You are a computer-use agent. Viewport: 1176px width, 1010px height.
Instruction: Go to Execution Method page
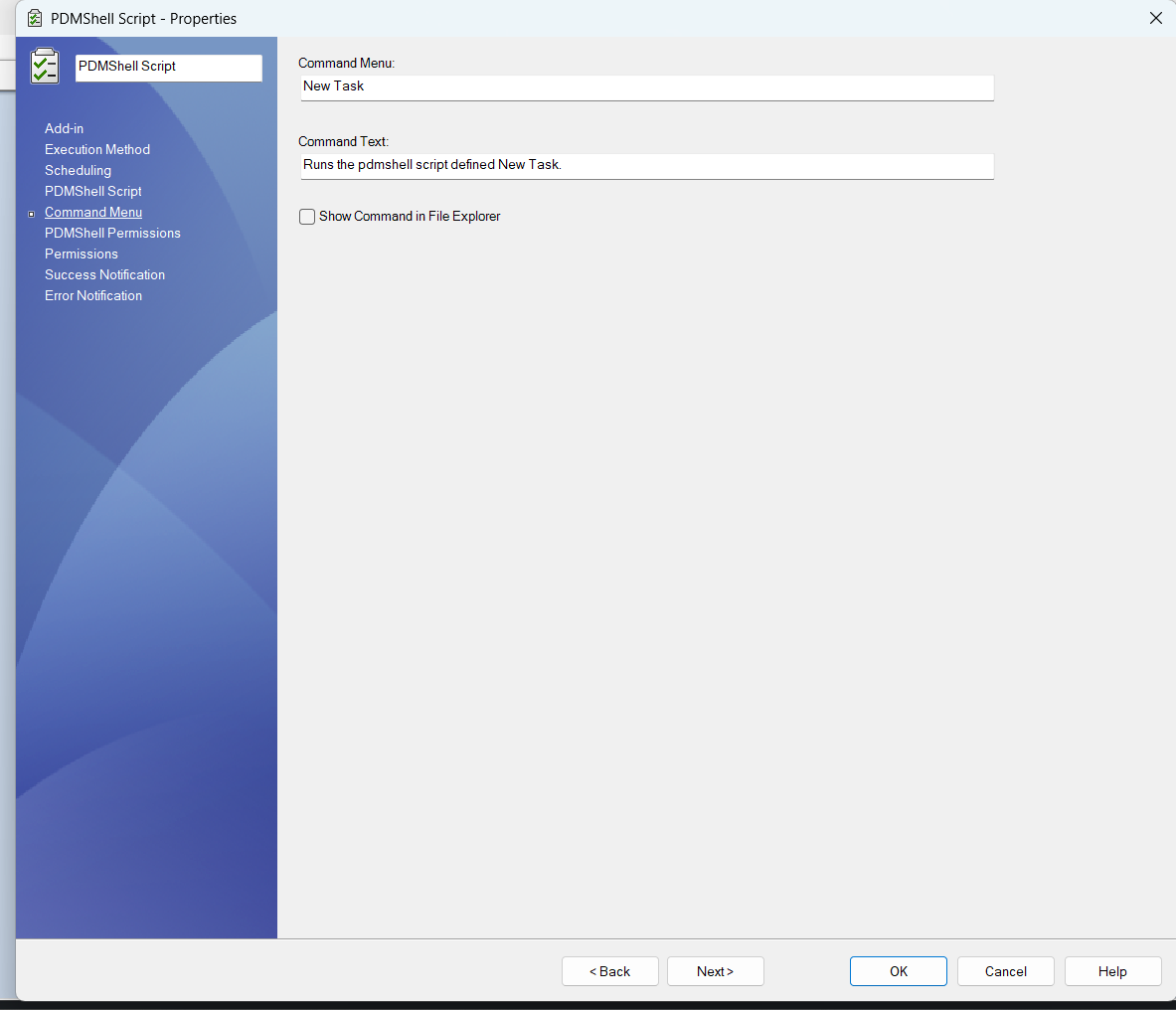pyautogui.click(x=96, y=149)
